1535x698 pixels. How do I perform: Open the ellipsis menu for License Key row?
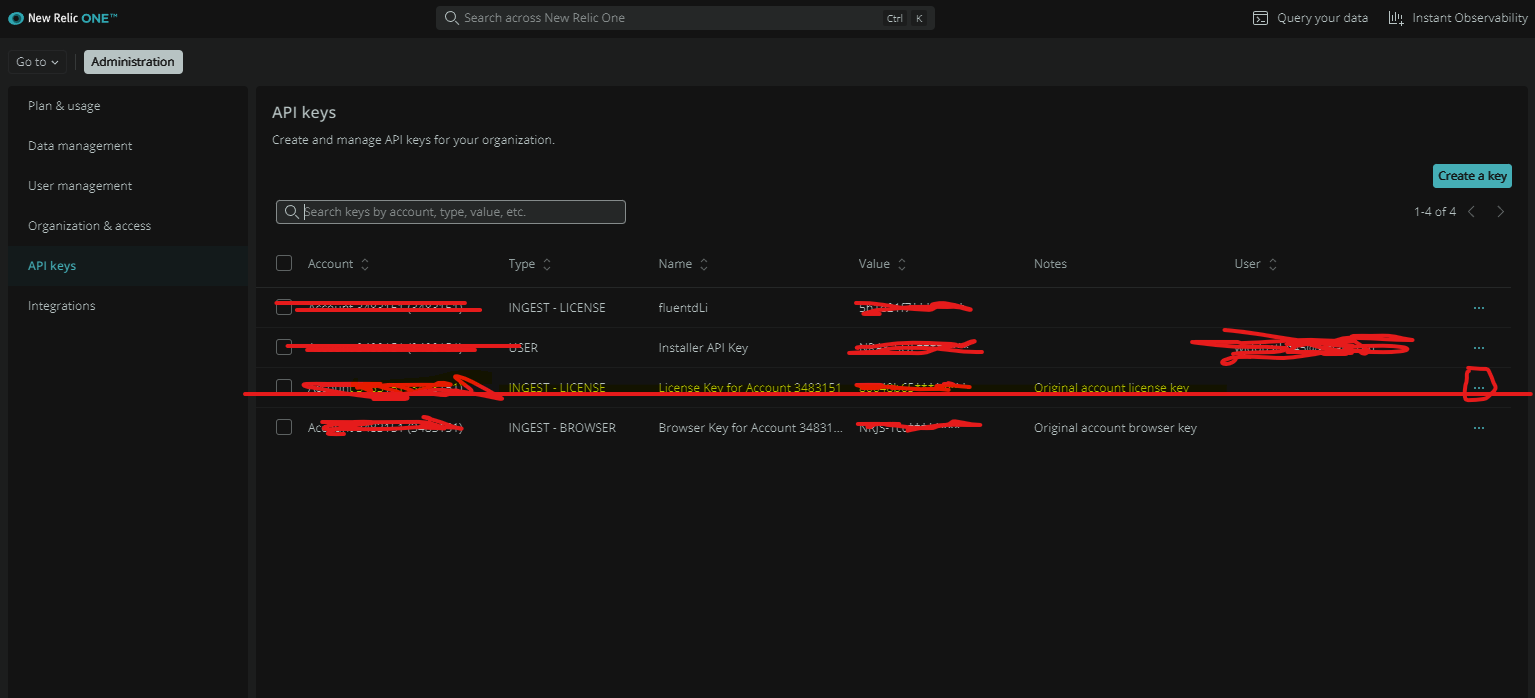[1479, 388]
